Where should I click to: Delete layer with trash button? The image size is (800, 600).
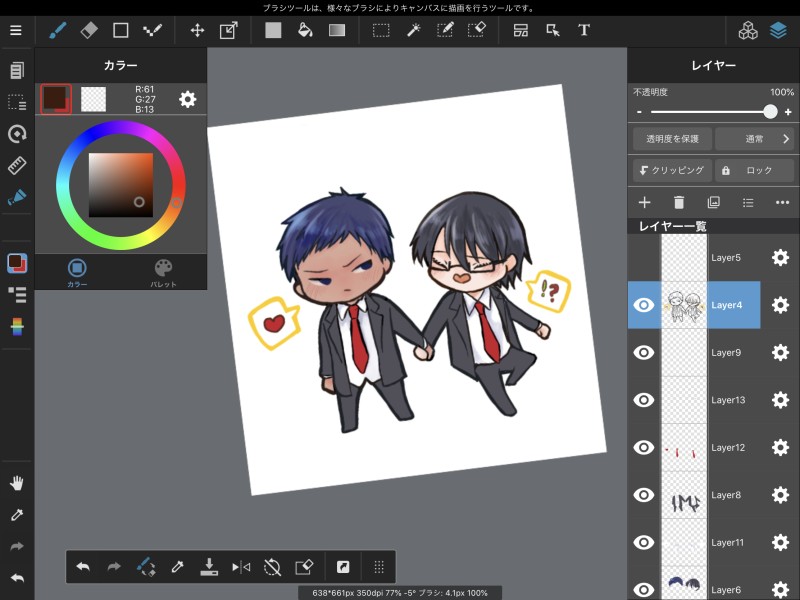(x=679, y=203)
